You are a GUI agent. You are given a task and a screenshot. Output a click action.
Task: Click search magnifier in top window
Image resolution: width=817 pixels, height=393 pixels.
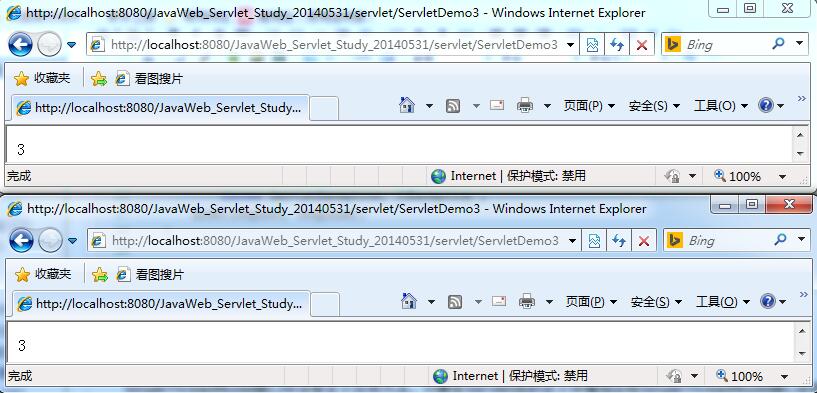point(779,44)
